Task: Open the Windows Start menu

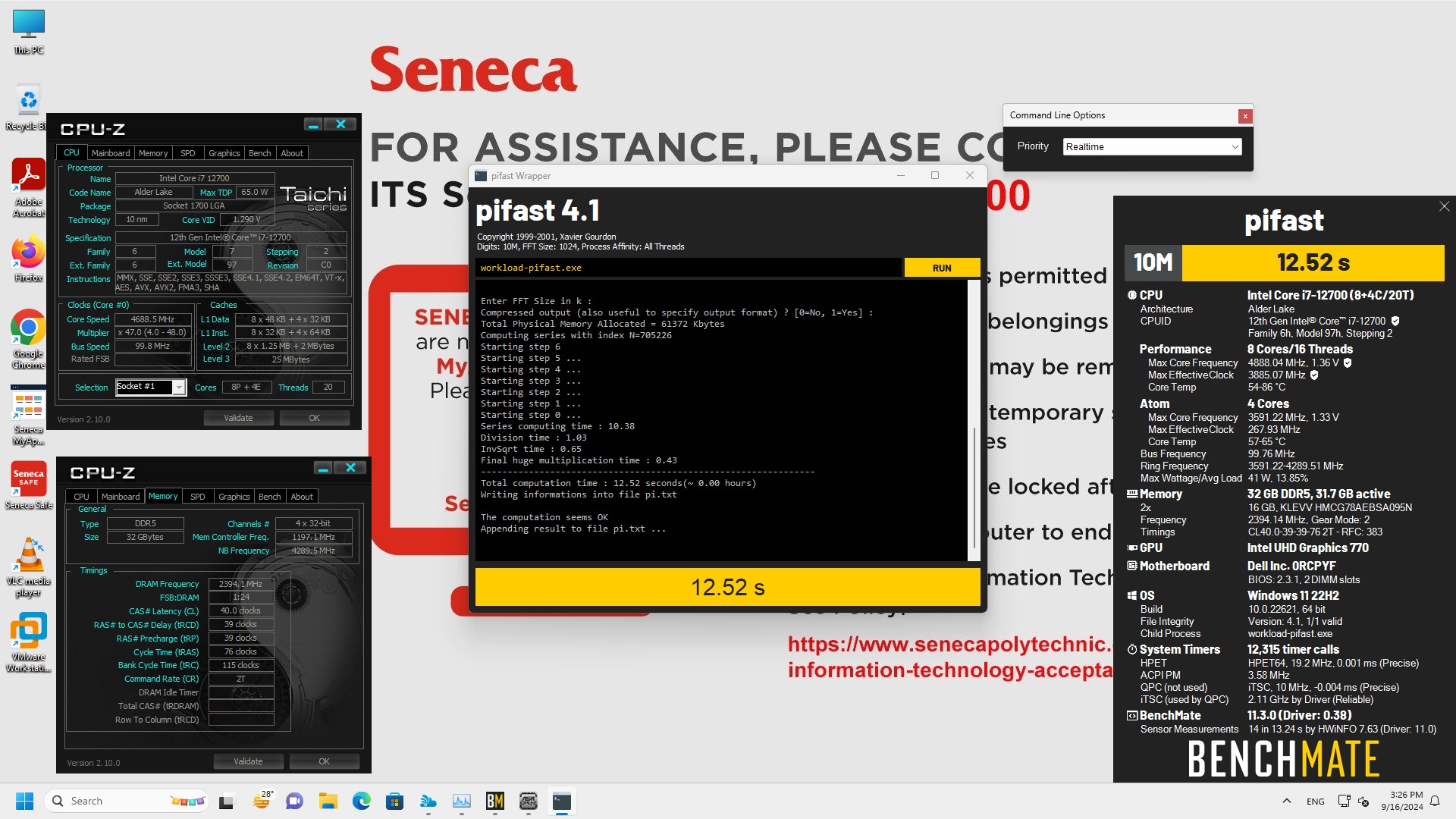Action: pos(24,801)
